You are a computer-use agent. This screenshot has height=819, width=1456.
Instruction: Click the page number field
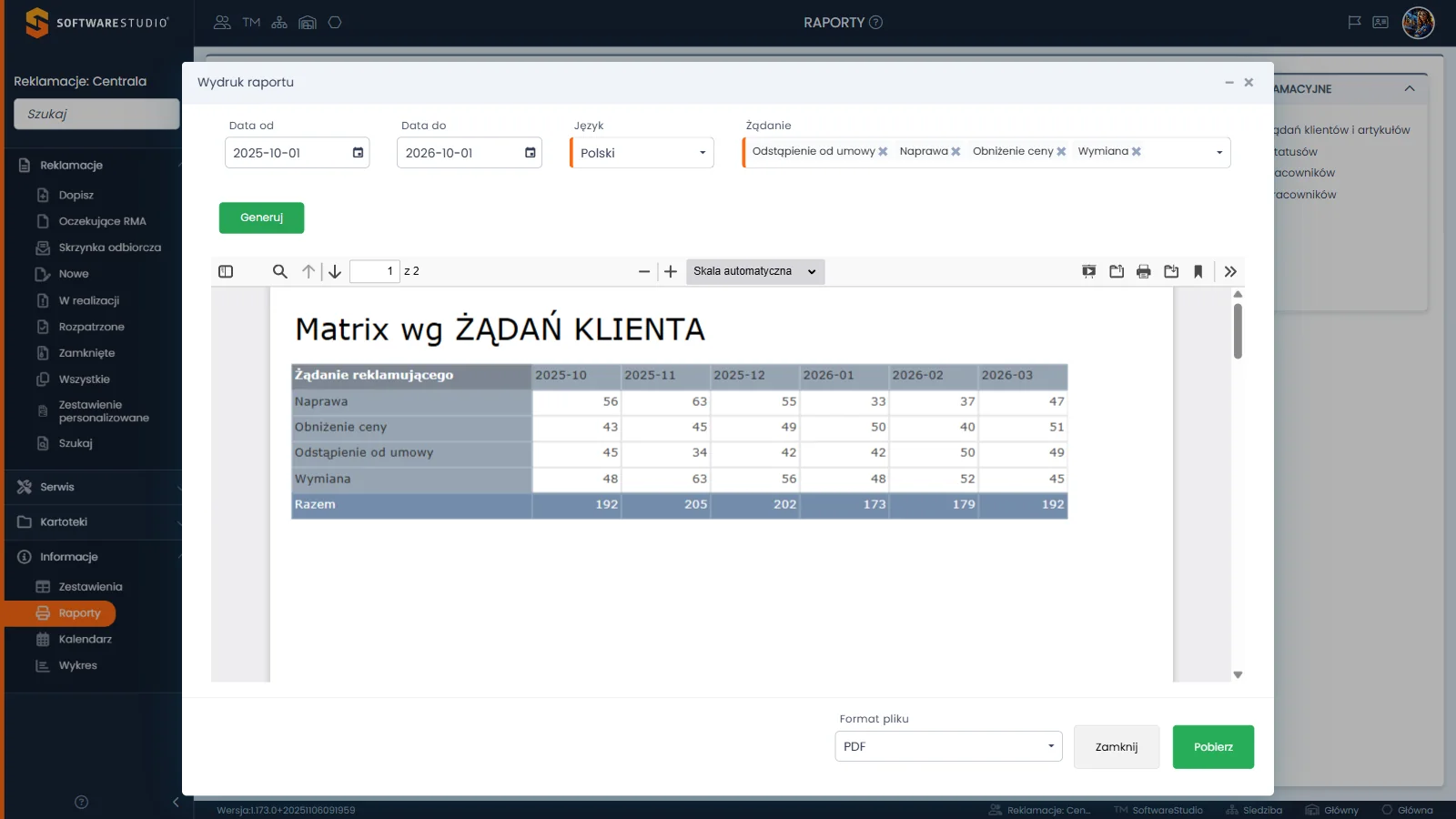pos(375,271)
